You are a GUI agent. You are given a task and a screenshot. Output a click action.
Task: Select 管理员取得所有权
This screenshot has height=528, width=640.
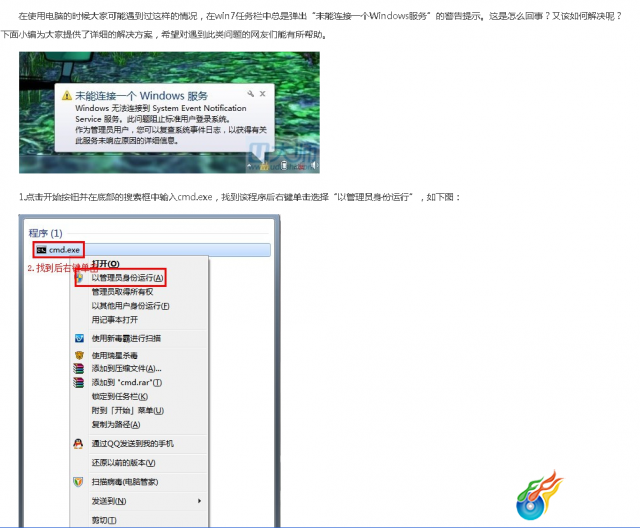122,292
